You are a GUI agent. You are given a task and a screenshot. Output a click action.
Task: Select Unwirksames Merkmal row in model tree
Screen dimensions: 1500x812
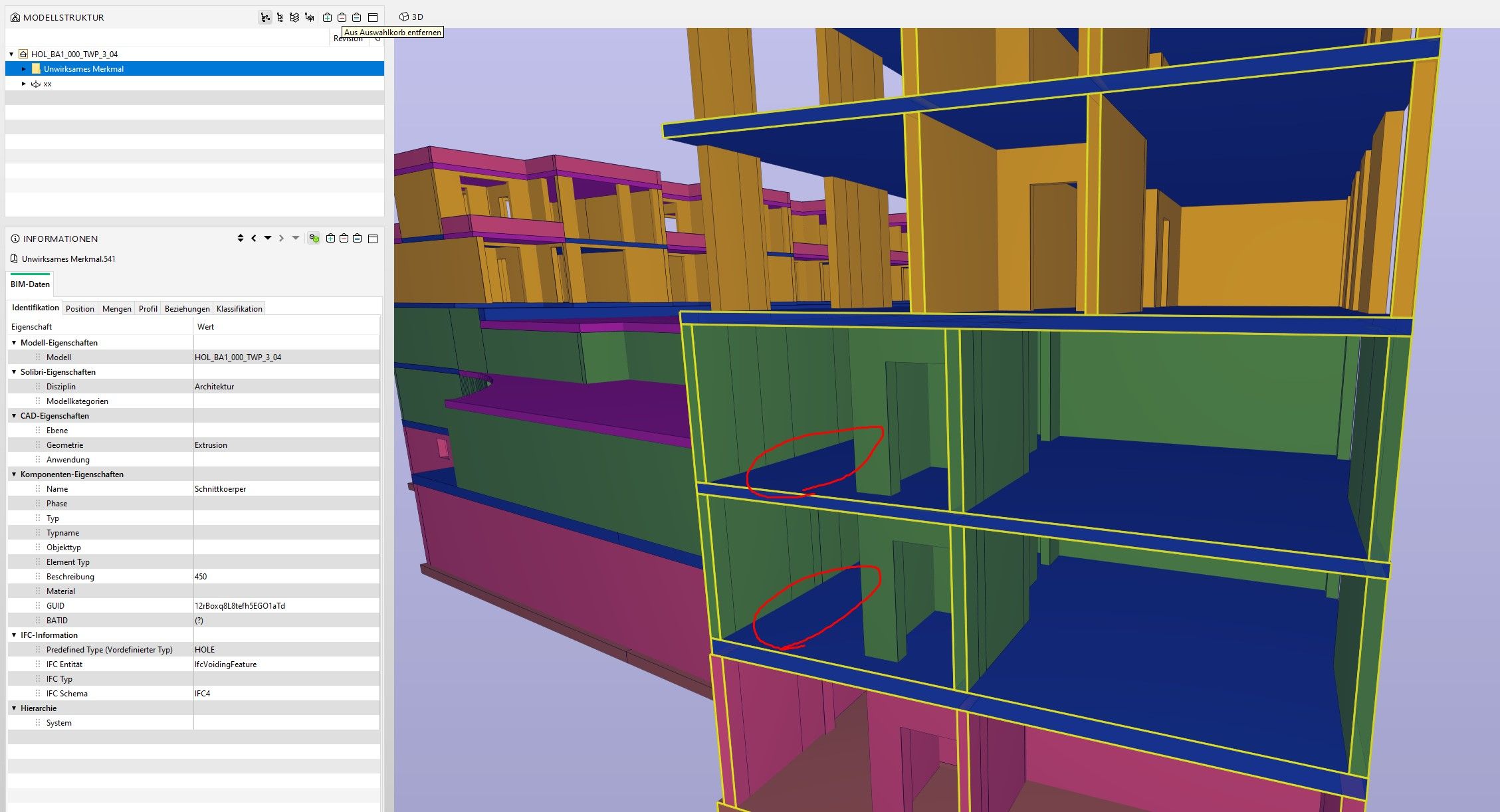click(194, 68)
